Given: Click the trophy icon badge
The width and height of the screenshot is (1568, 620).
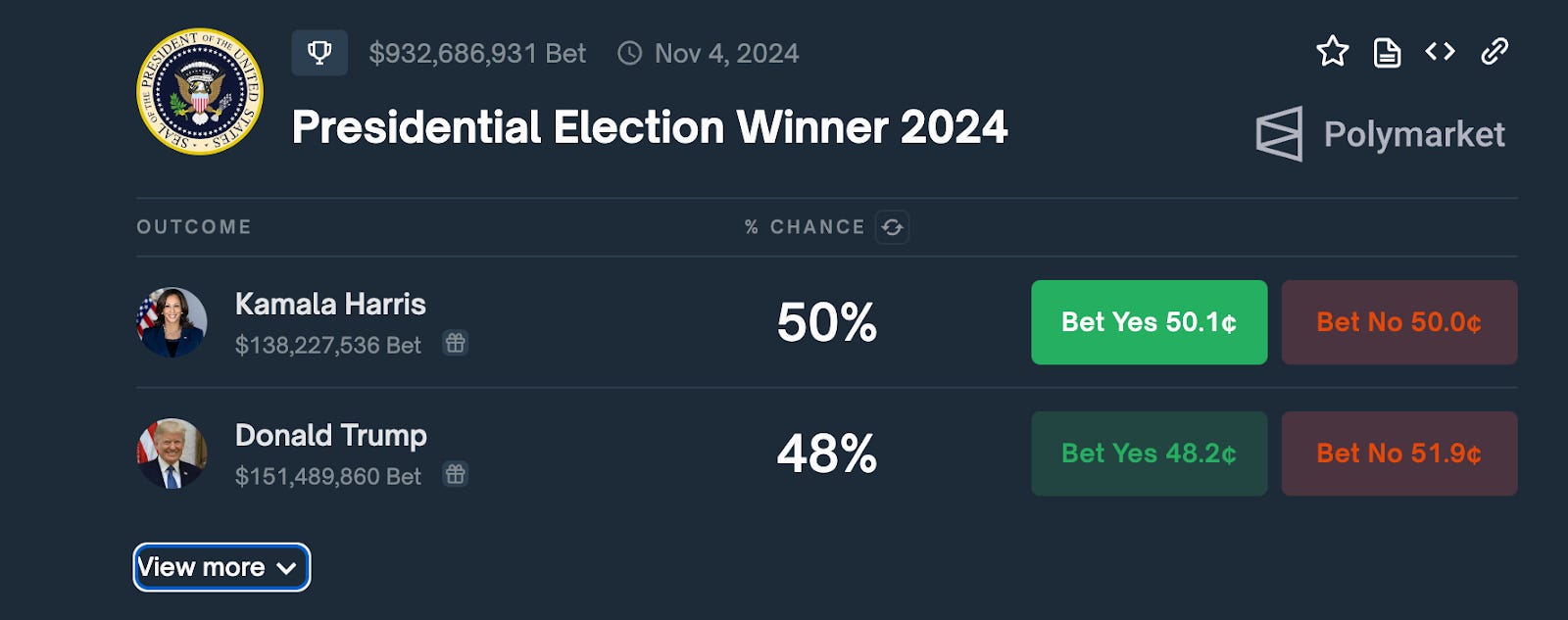Looking at the screenshot, I should pyautogui.click(x=319, y=53).
